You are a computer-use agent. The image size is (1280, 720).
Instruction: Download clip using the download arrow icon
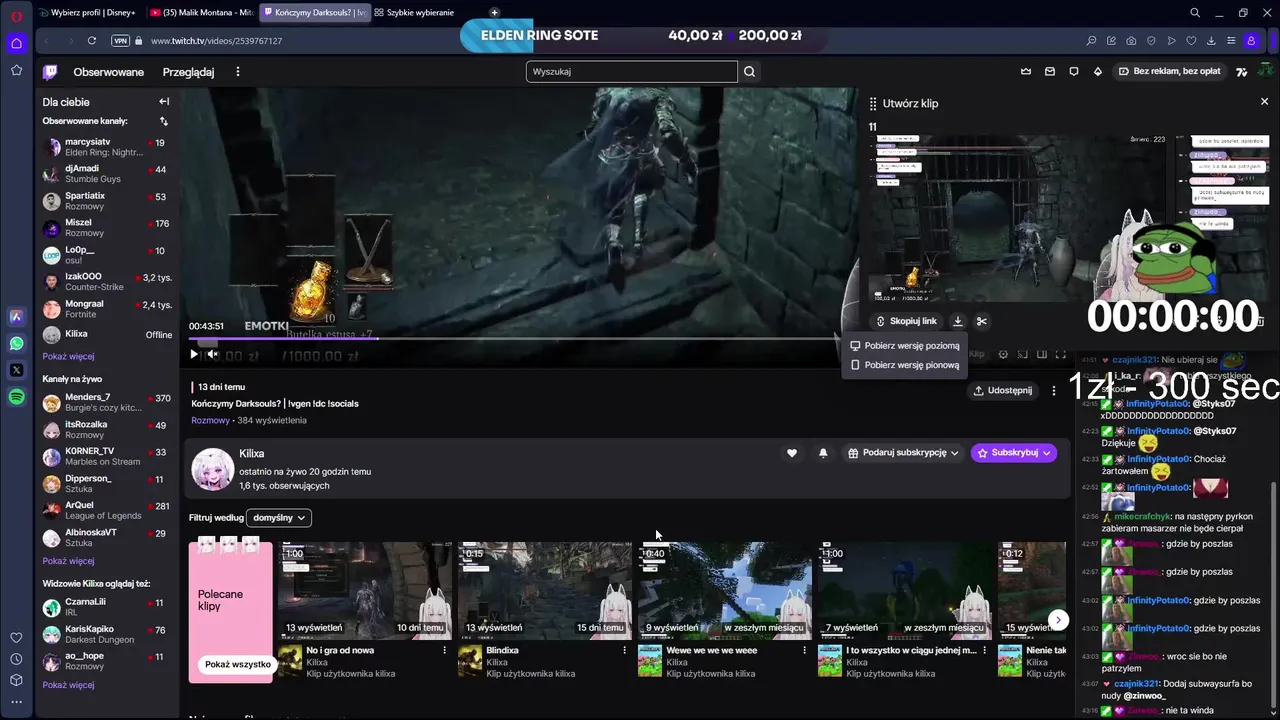click(958, 321)
